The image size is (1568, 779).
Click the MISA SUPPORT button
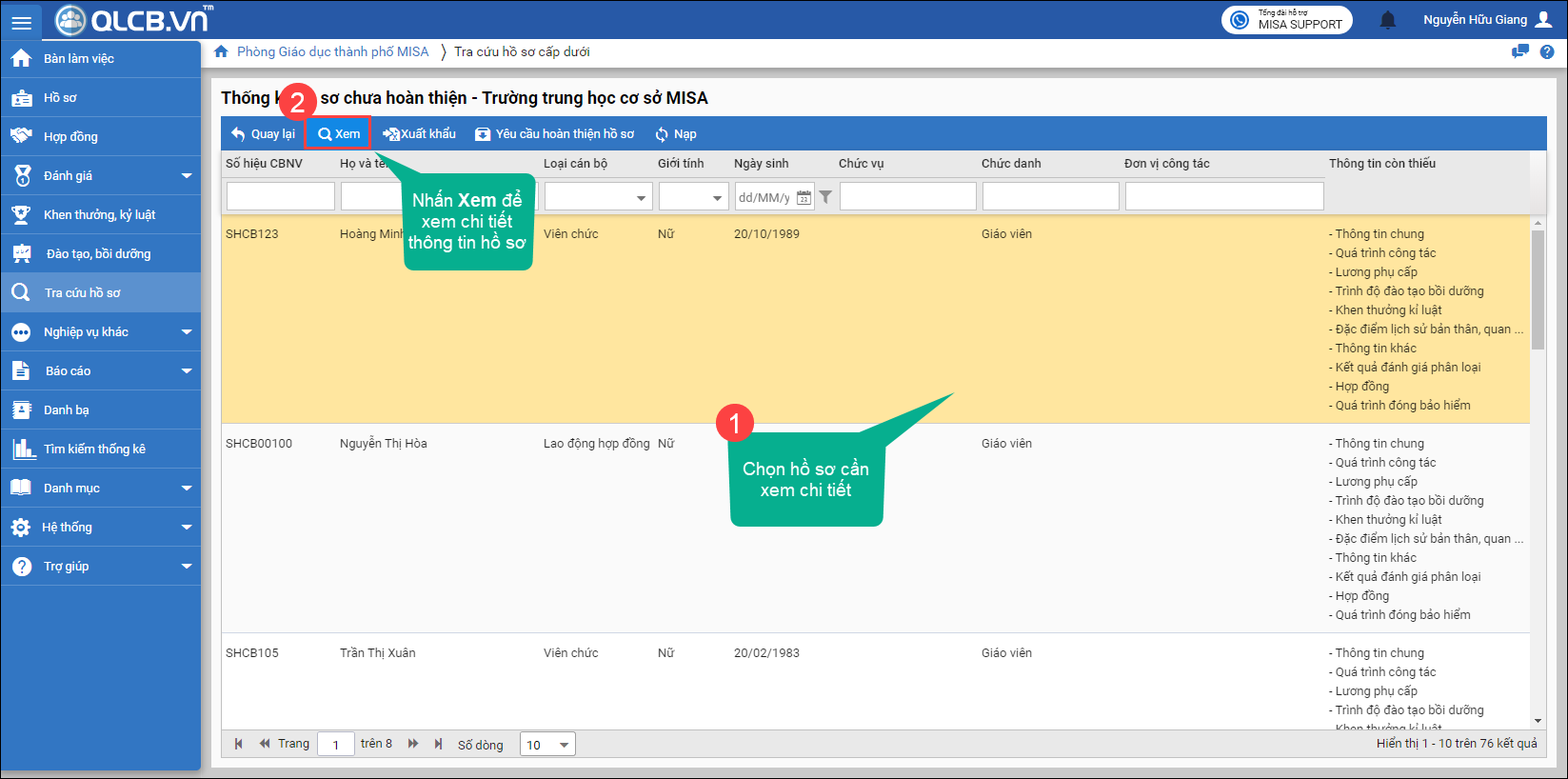click(1286, 20)
